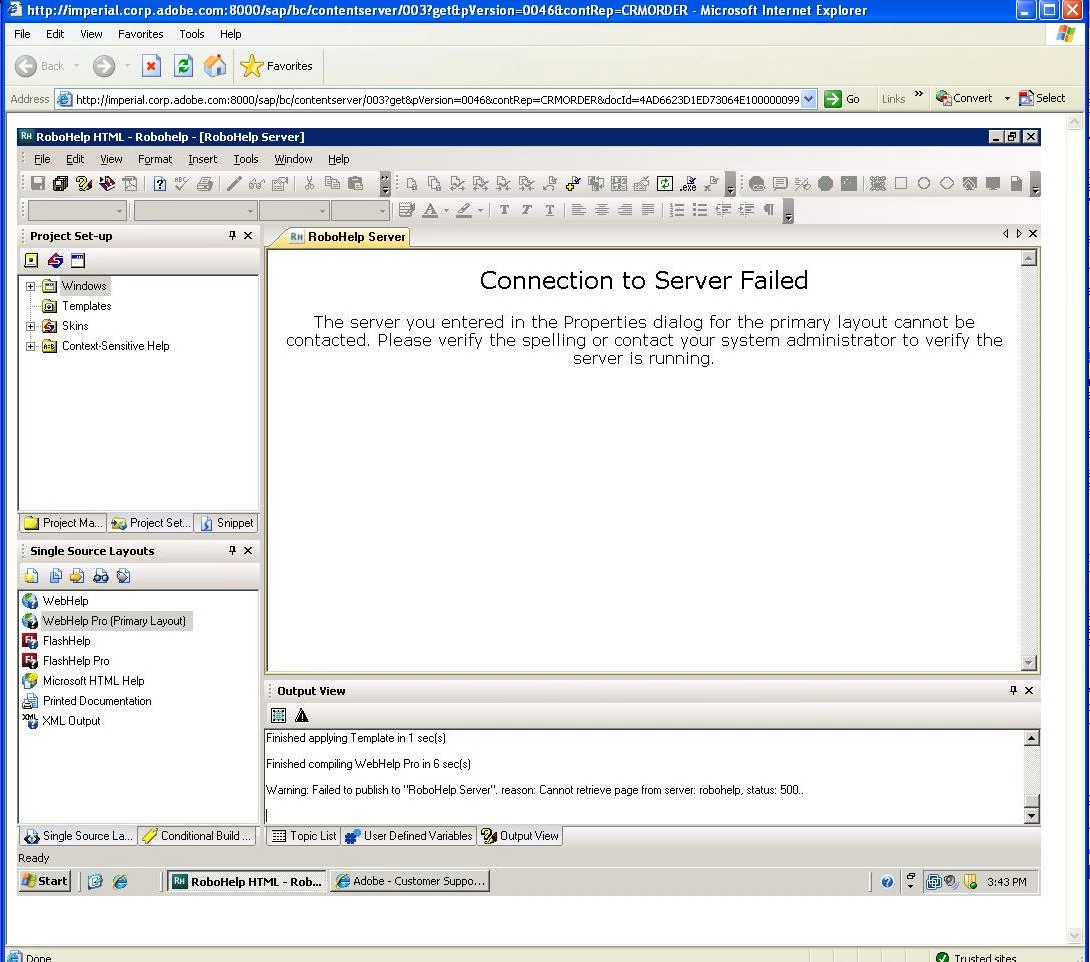This screenshot has height=962, width=1090.
Task: Click Adobe - Customer Support taskbar button
Action: click(410, 881)
